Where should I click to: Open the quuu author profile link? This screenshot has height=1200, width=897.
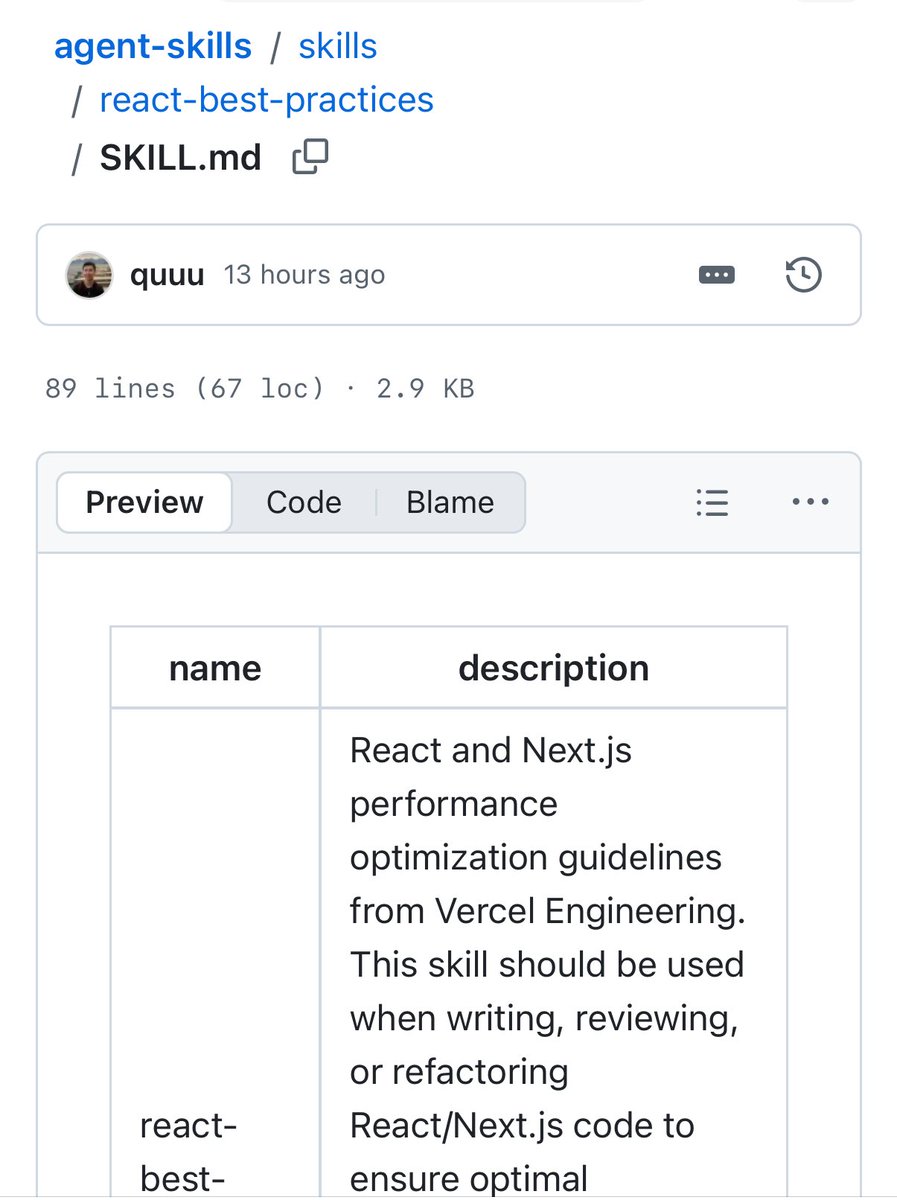(167, 275)
